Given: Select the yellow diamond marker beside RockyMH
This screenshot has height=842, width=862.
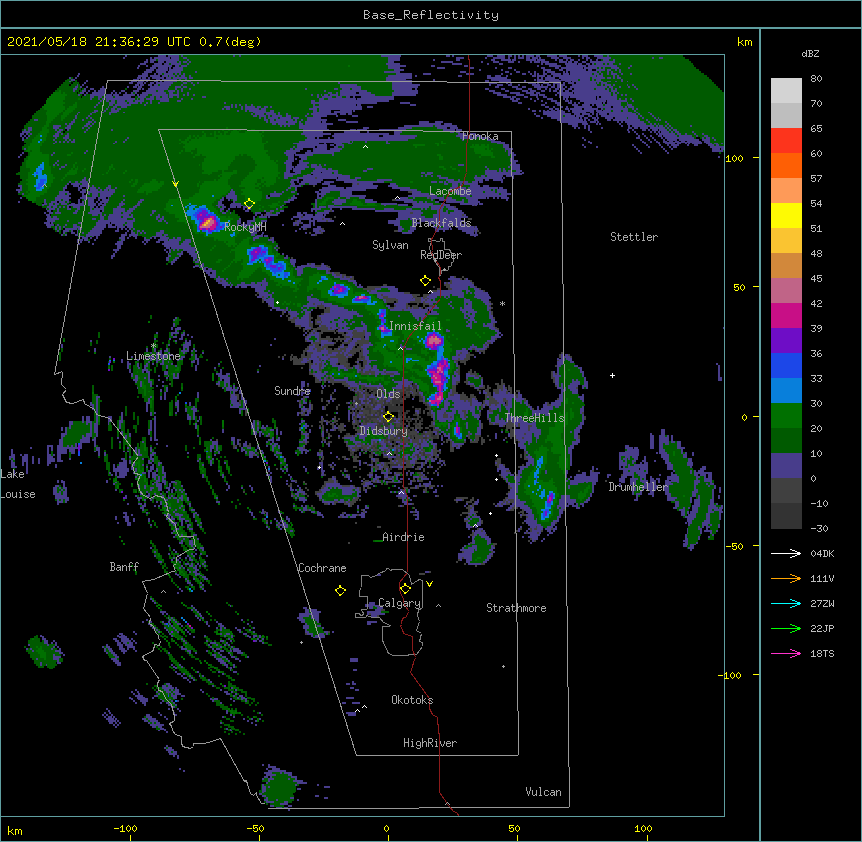Looking at the screenshot, I should point(249,204).
